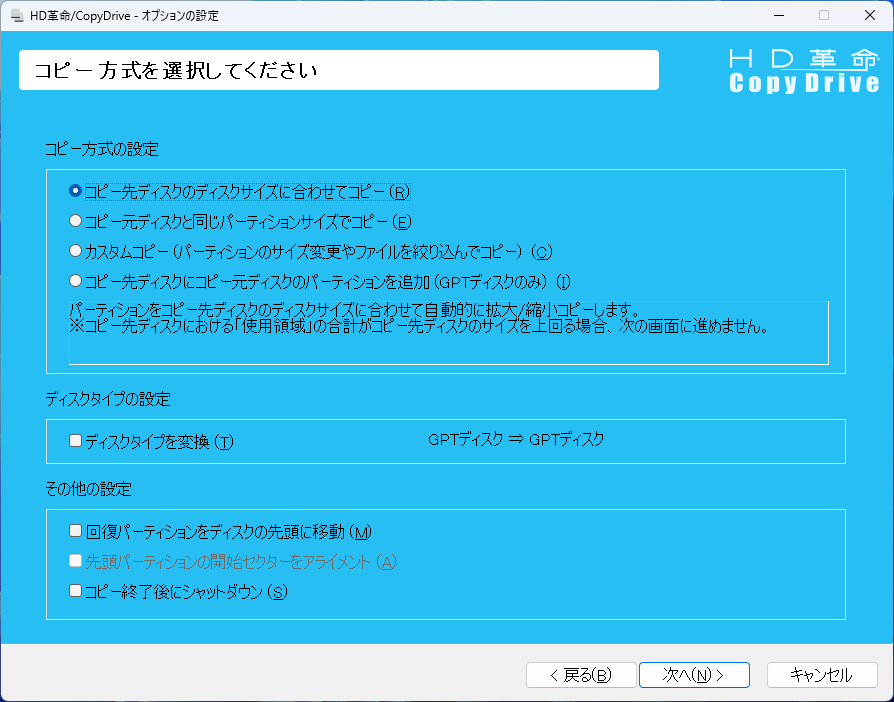
Task: Close the CopyDrive window with X
Action: (x=869, y=16)
